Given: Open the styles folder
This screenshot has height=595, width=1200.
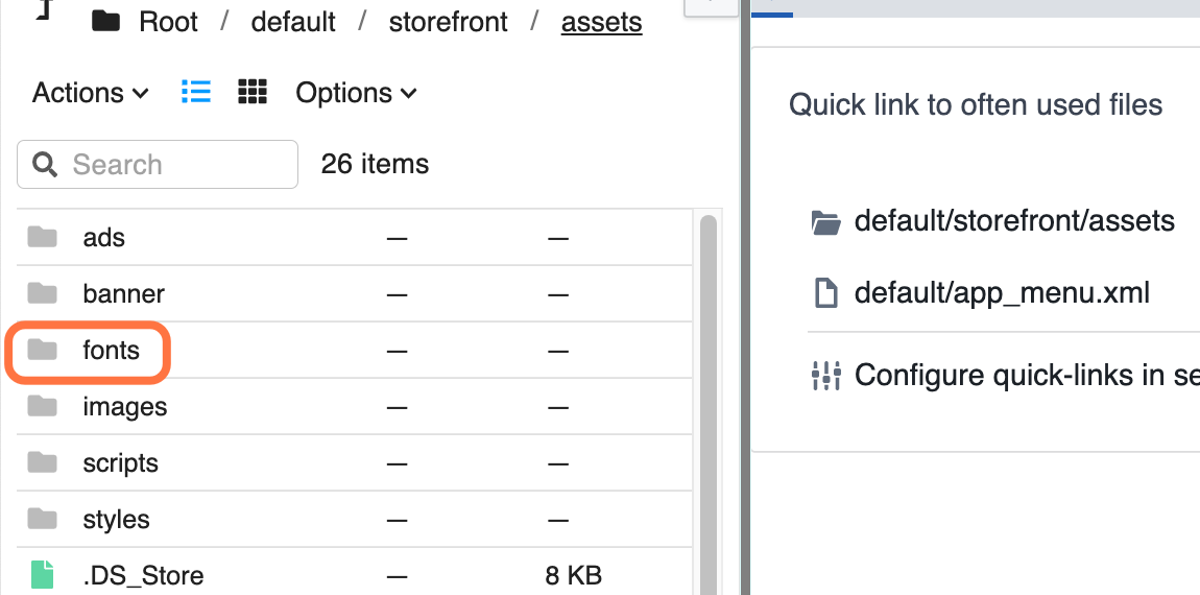Looking at the screenshot, I should pyautogui.click(x=116, y=519).
